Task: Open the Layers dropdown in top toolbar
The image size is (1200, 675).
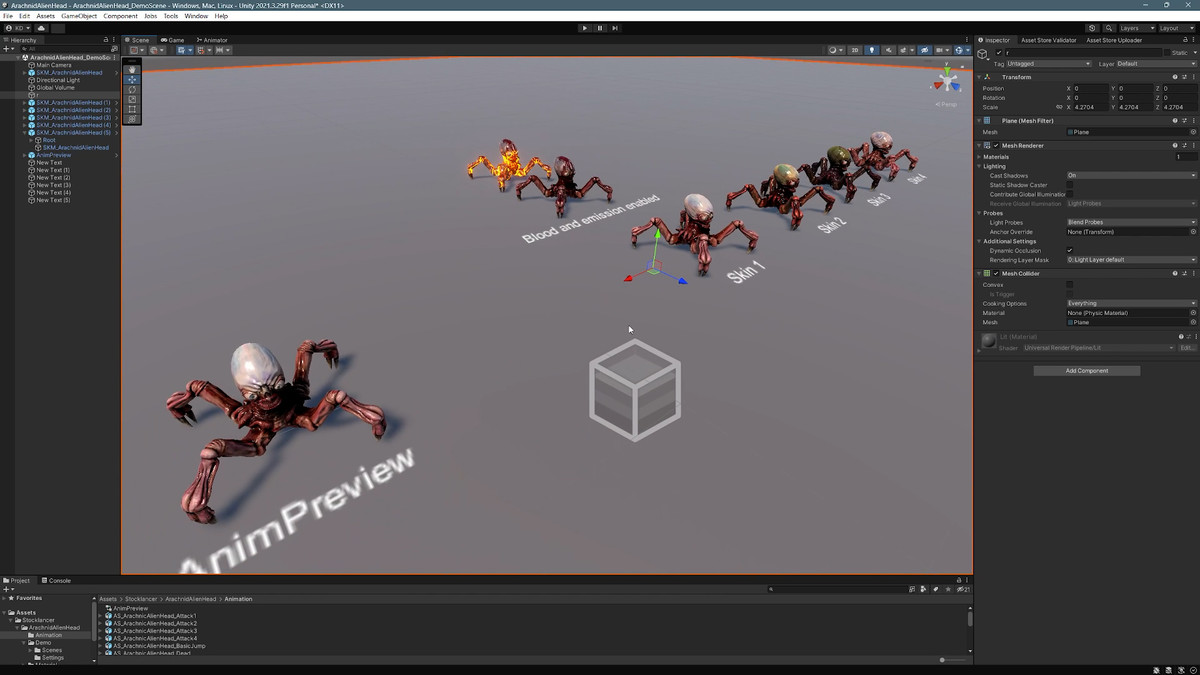Action: tap(1136, 28)
